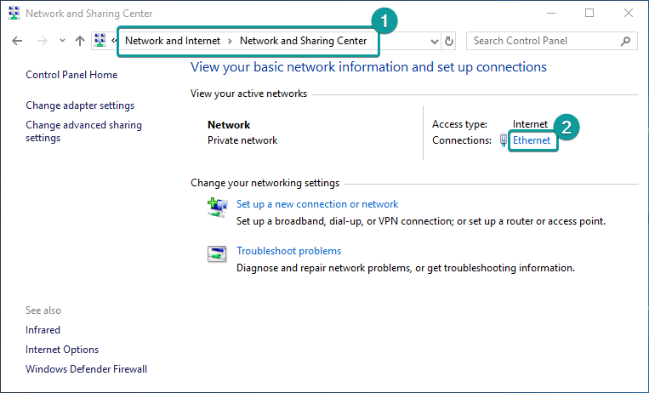Open Infrared under See also
Image resolution: width=650 pixels, height=394 pixels.
(43, 330)
